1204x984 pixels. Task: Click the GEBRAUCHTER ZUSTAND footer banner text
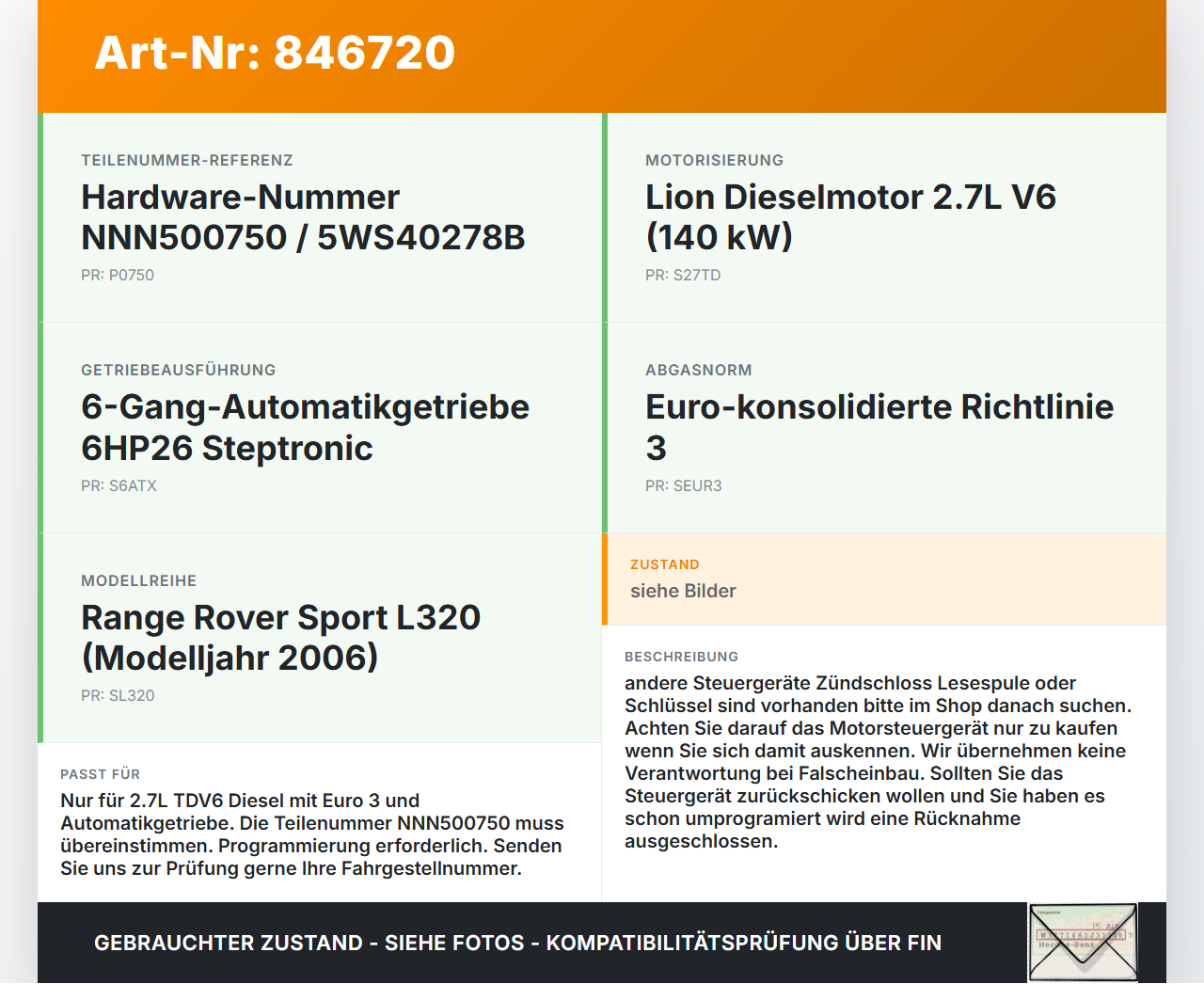(x=517, y=943)
